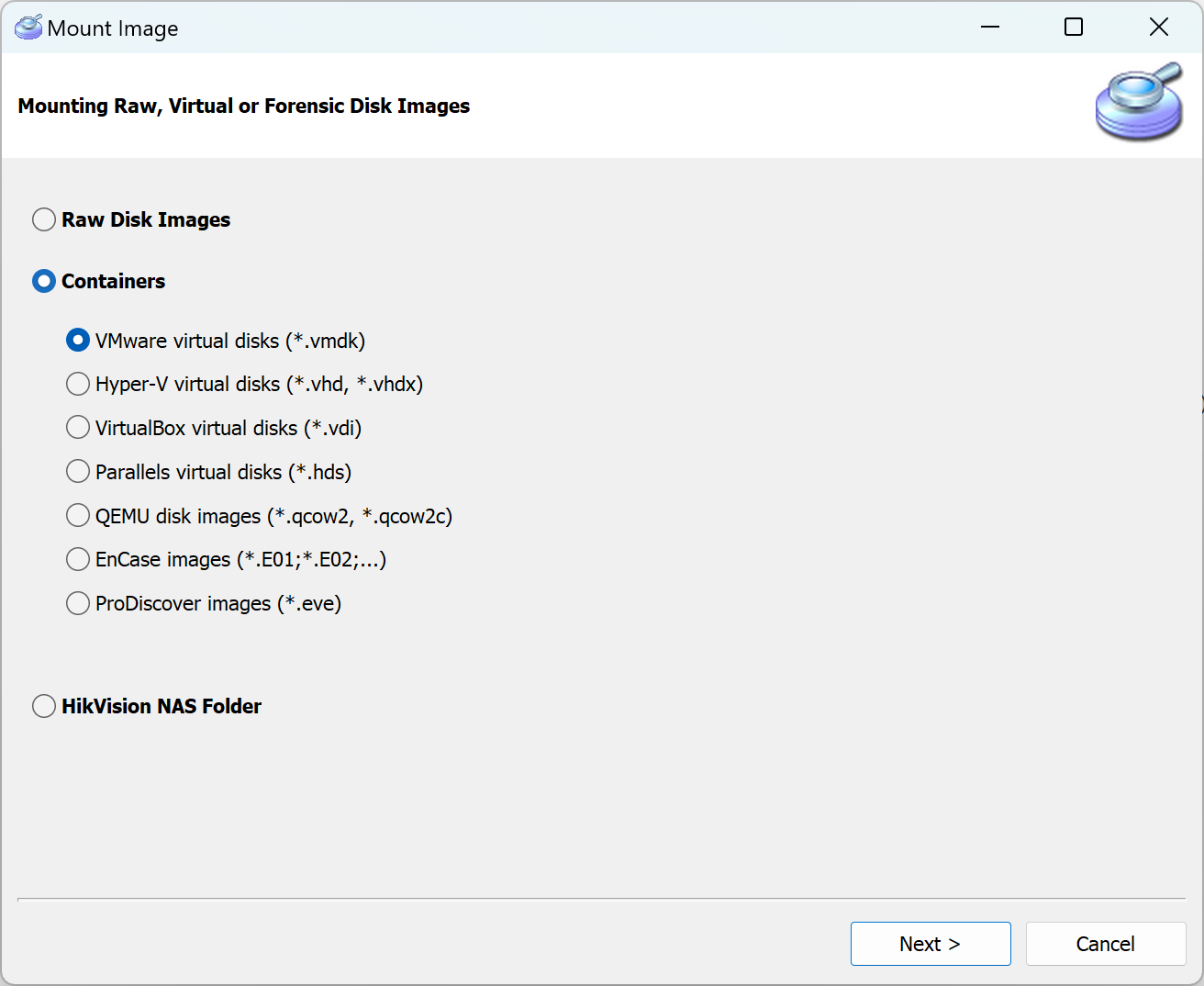Select Parallels virtual disks (*.hds)
Image resolution: width=1204 pixels, height=986 pixels.
(78, 471)
